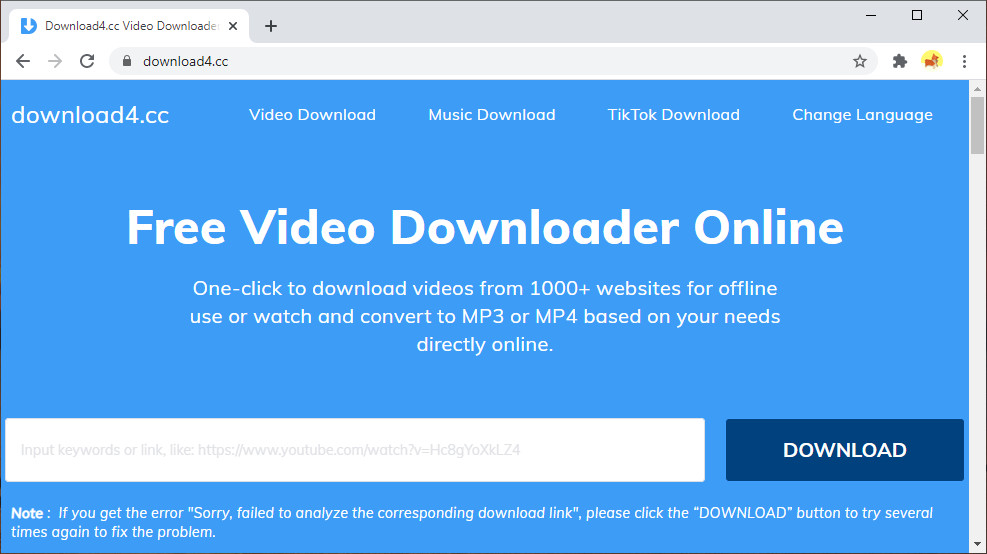Select the Download4.cc Video Downloader tab
Viewport: 987px width, 554px height.
tap(130, 26)
